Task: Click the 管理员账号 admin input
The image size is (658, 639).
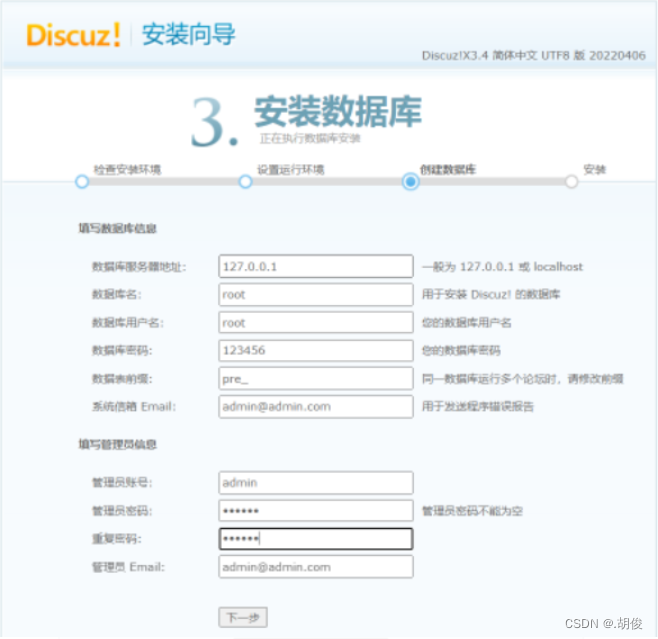Action: [316, 483]
